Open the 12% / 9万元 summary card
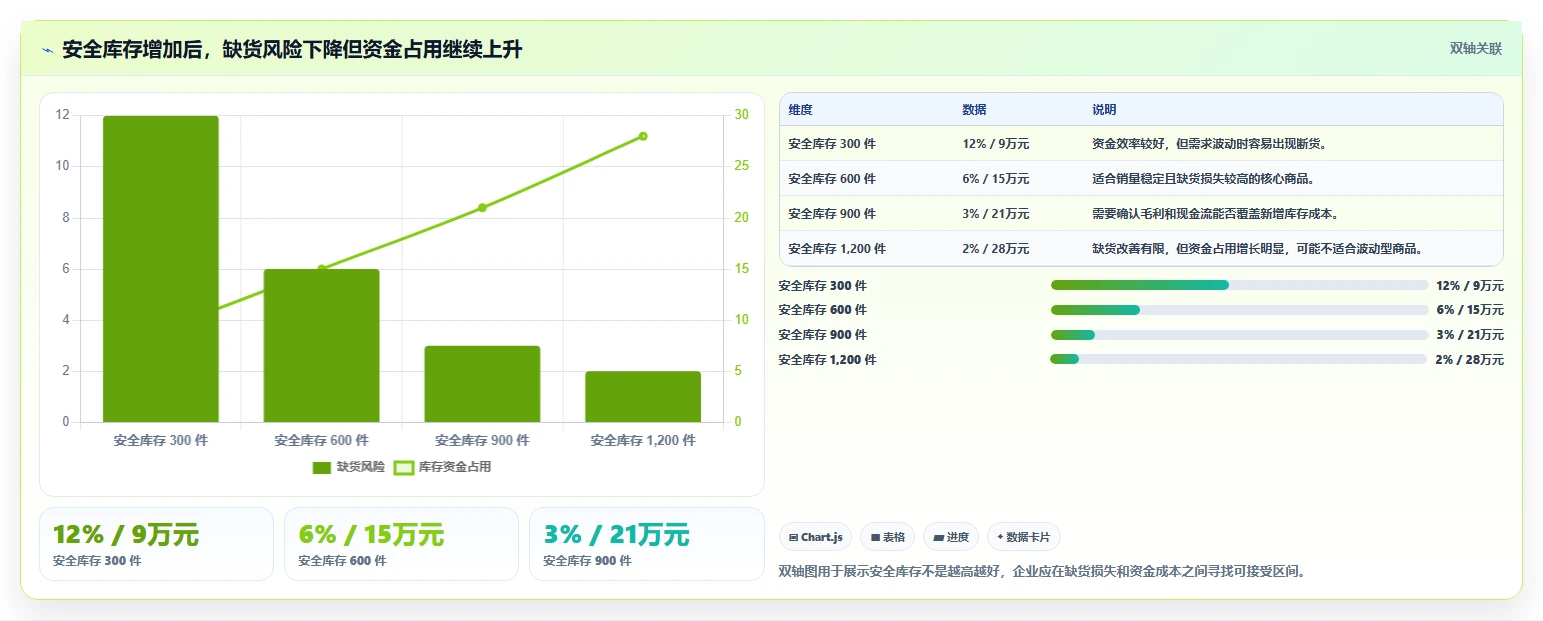 [156, 544]
